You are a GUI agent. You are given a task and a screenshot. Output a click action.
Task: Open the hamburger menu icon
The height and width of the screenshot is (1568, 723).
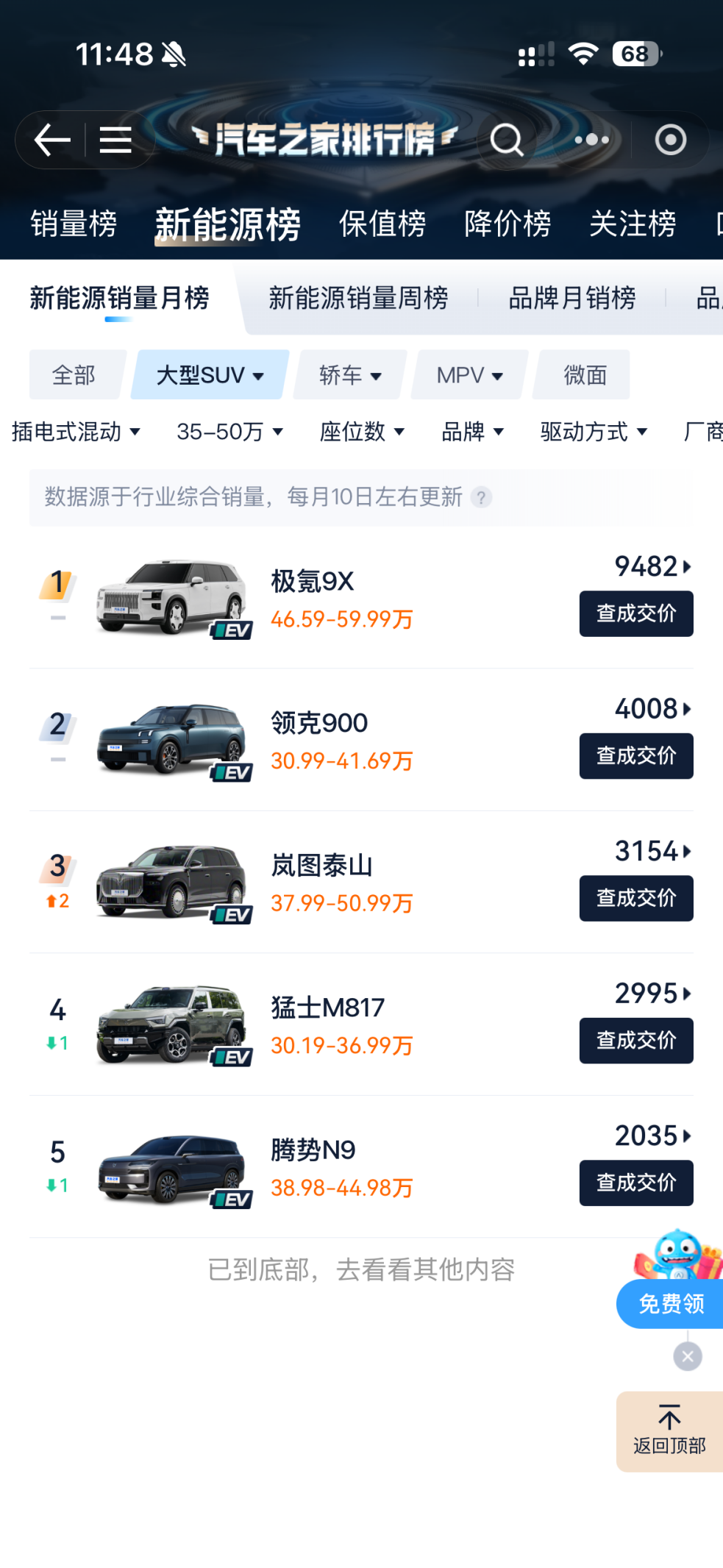click(x=115, y=140)
